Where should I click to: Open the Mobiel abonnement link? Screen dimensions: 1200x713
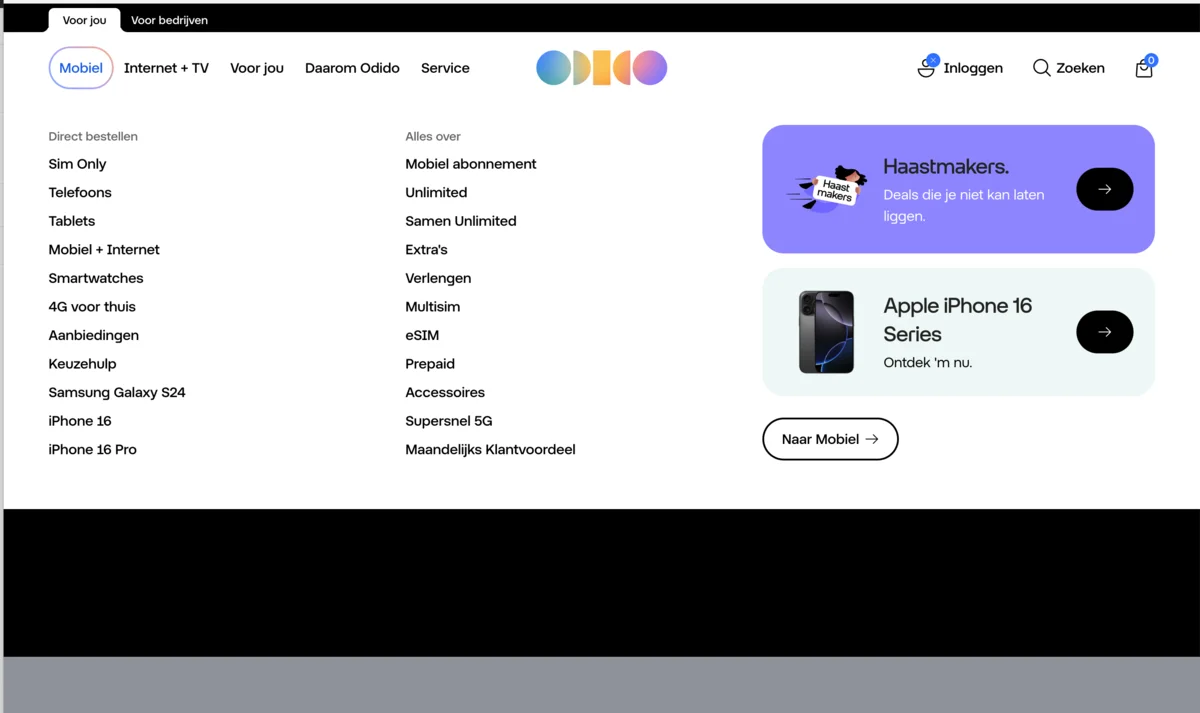click(471, 164)
